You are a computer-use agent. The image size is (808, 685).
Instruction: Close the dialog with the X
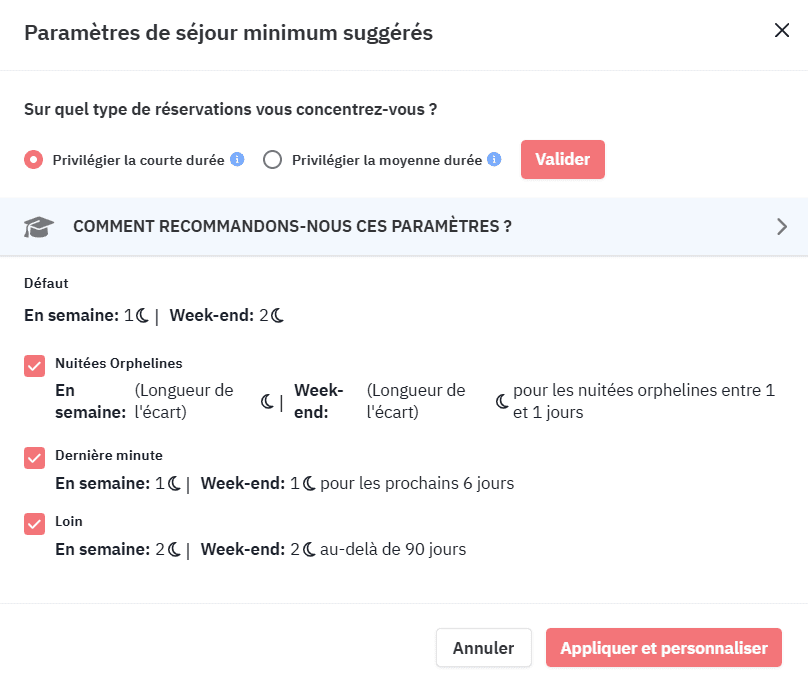[782, 30]
